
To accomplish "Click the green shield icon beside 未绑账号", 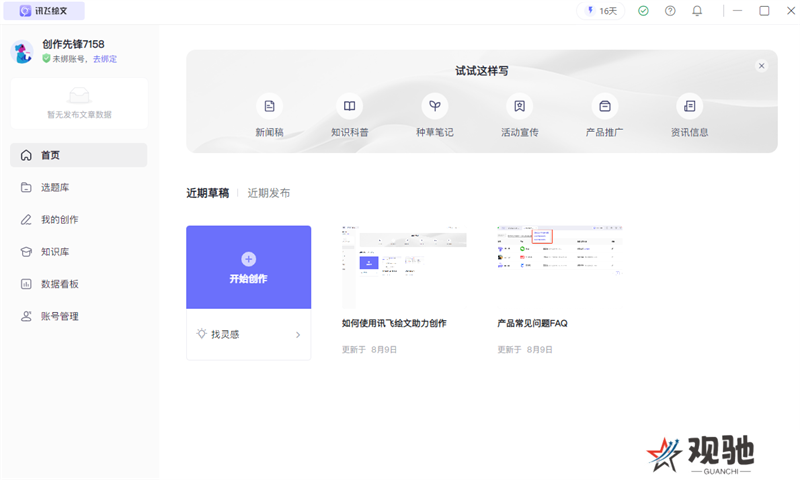I will 46,59.
